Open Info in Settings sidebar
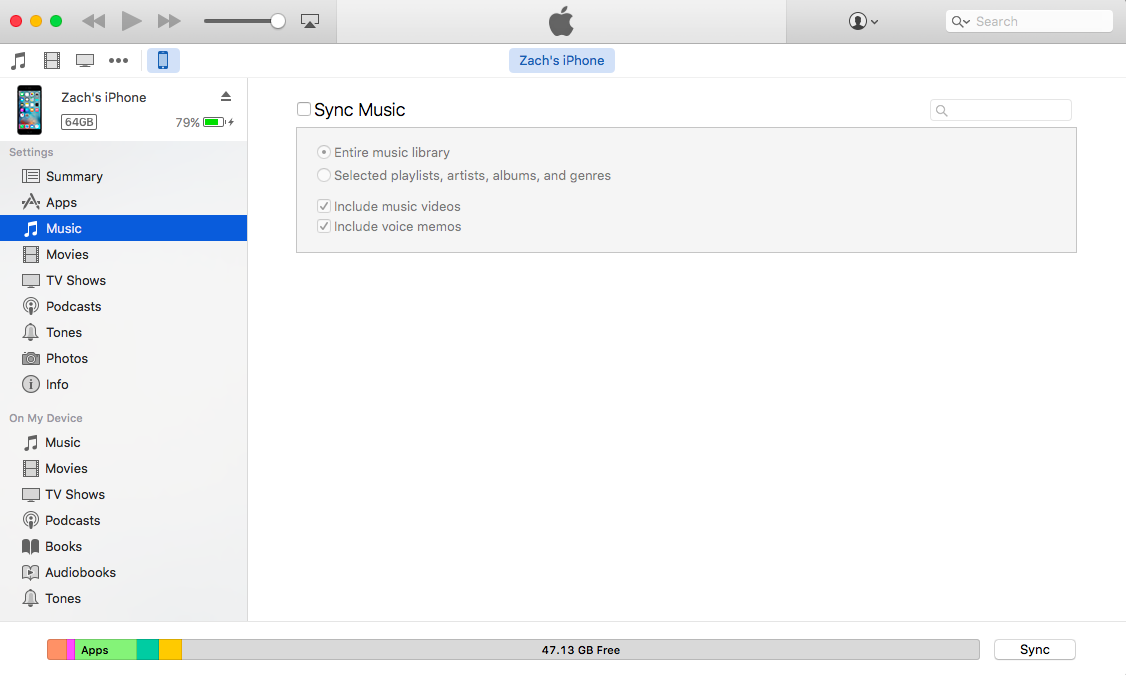The width and height of the screenshot is (1126, 675). [124, 384]
